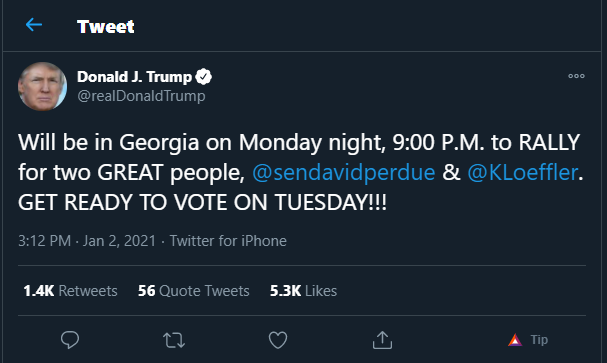
Task: Click the Tweet page header title
Action: coord(105,26)
